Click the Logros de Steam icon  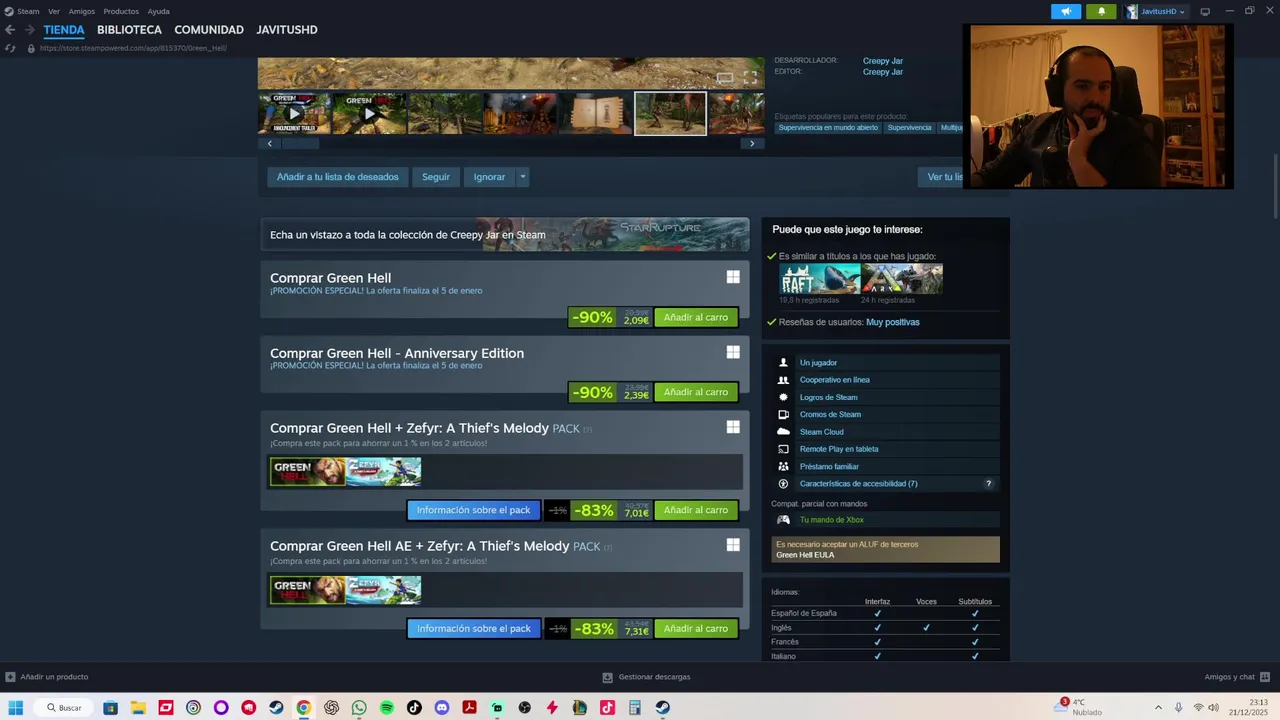tap(783, 397)
